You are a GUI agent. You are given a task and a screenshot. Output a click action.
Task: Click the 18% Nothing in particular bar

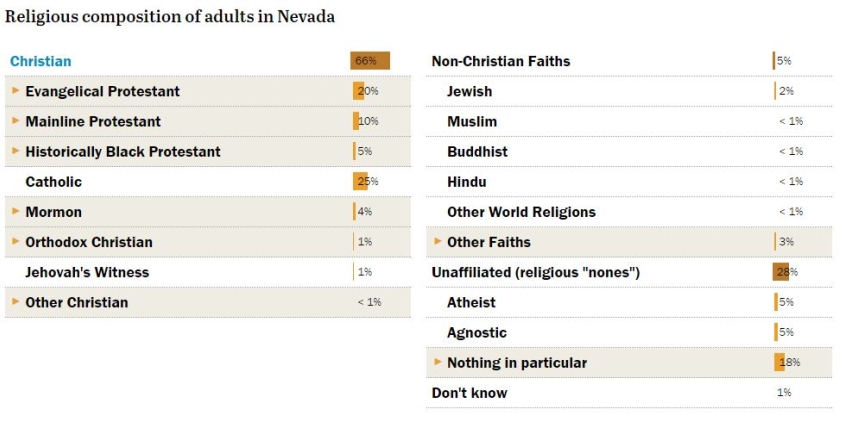[x=780, y=362]
